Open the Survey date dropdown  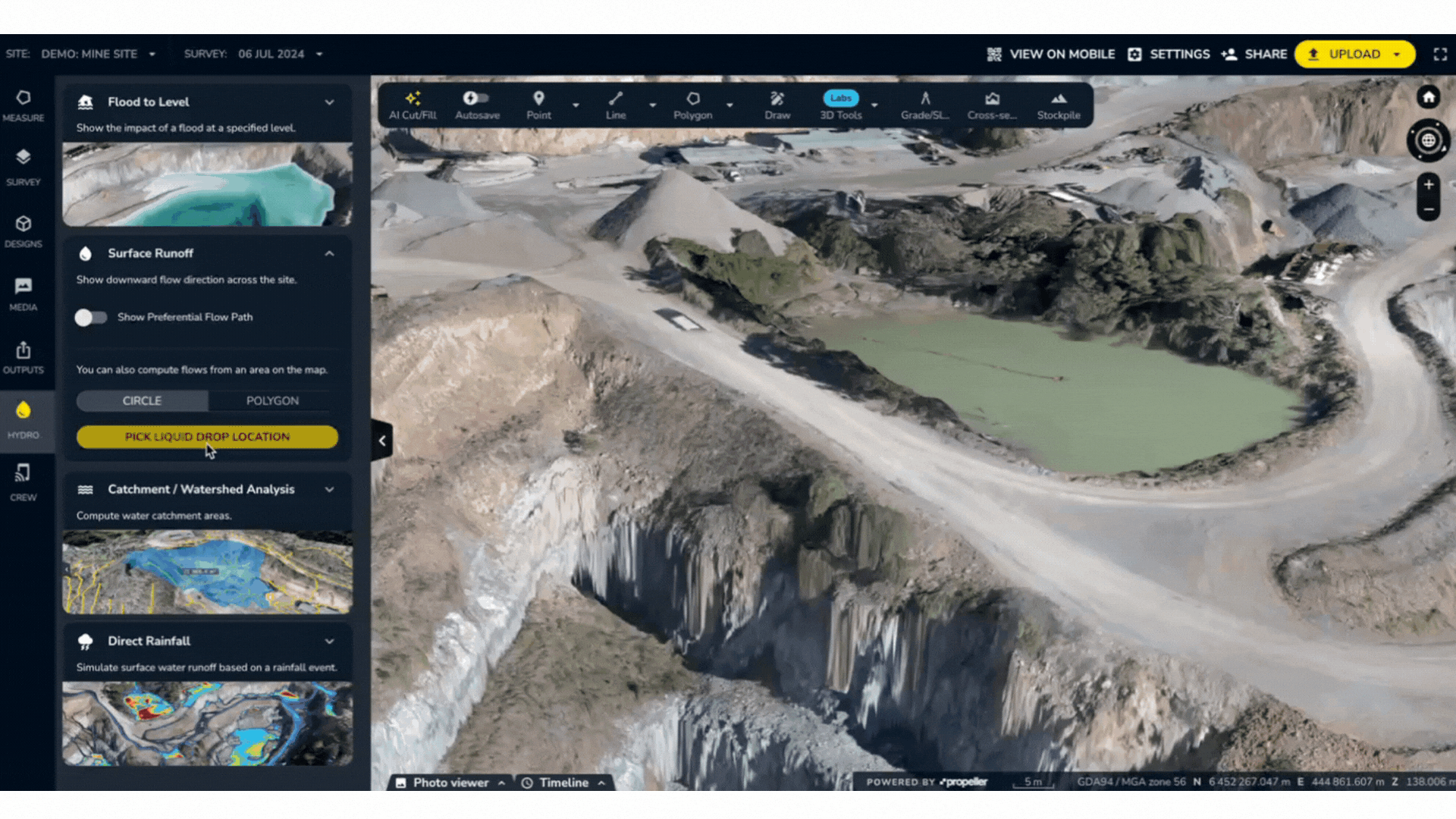tap(280, 54)
